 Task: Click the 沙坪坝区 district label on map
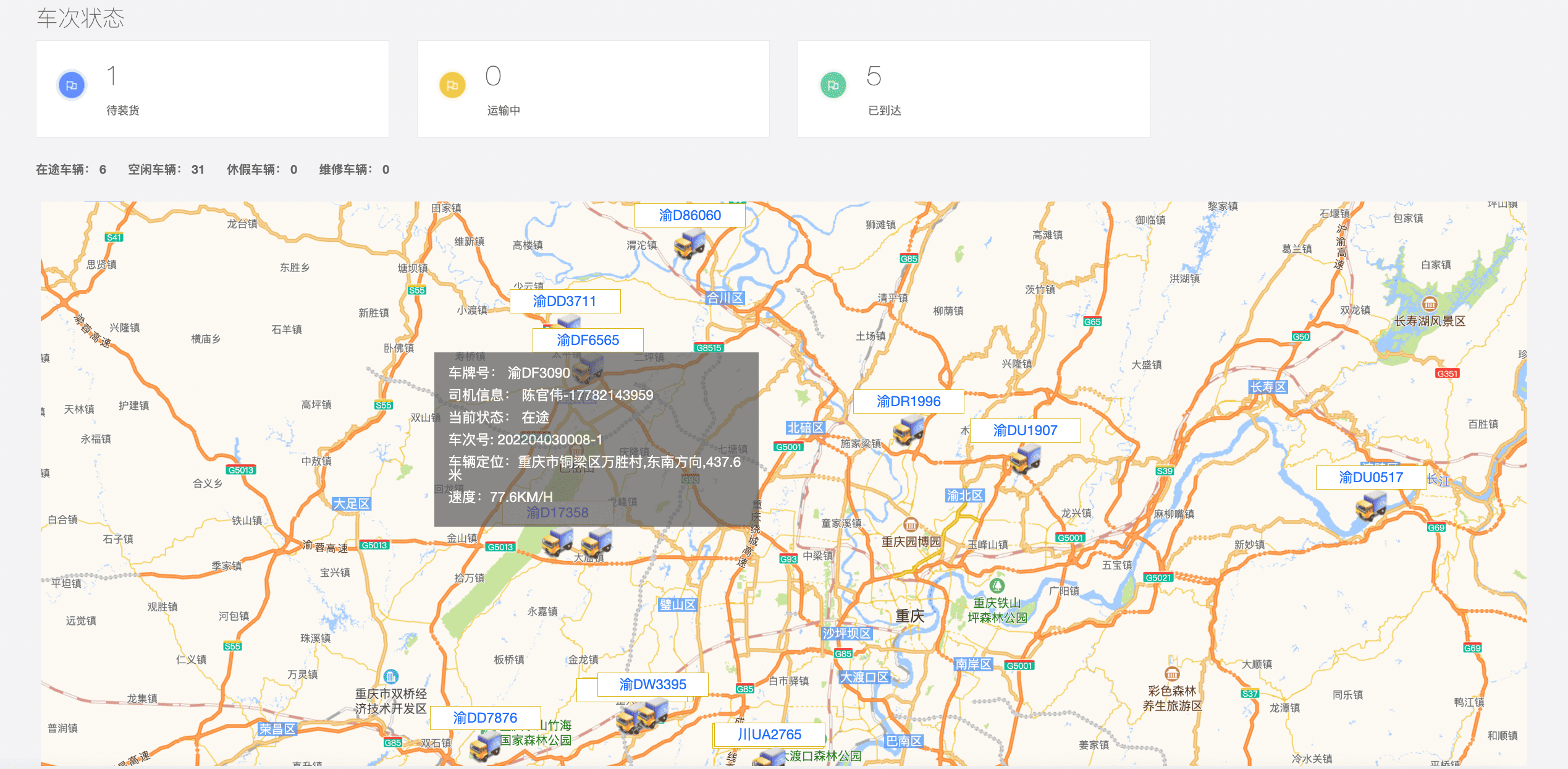[846, 634]
